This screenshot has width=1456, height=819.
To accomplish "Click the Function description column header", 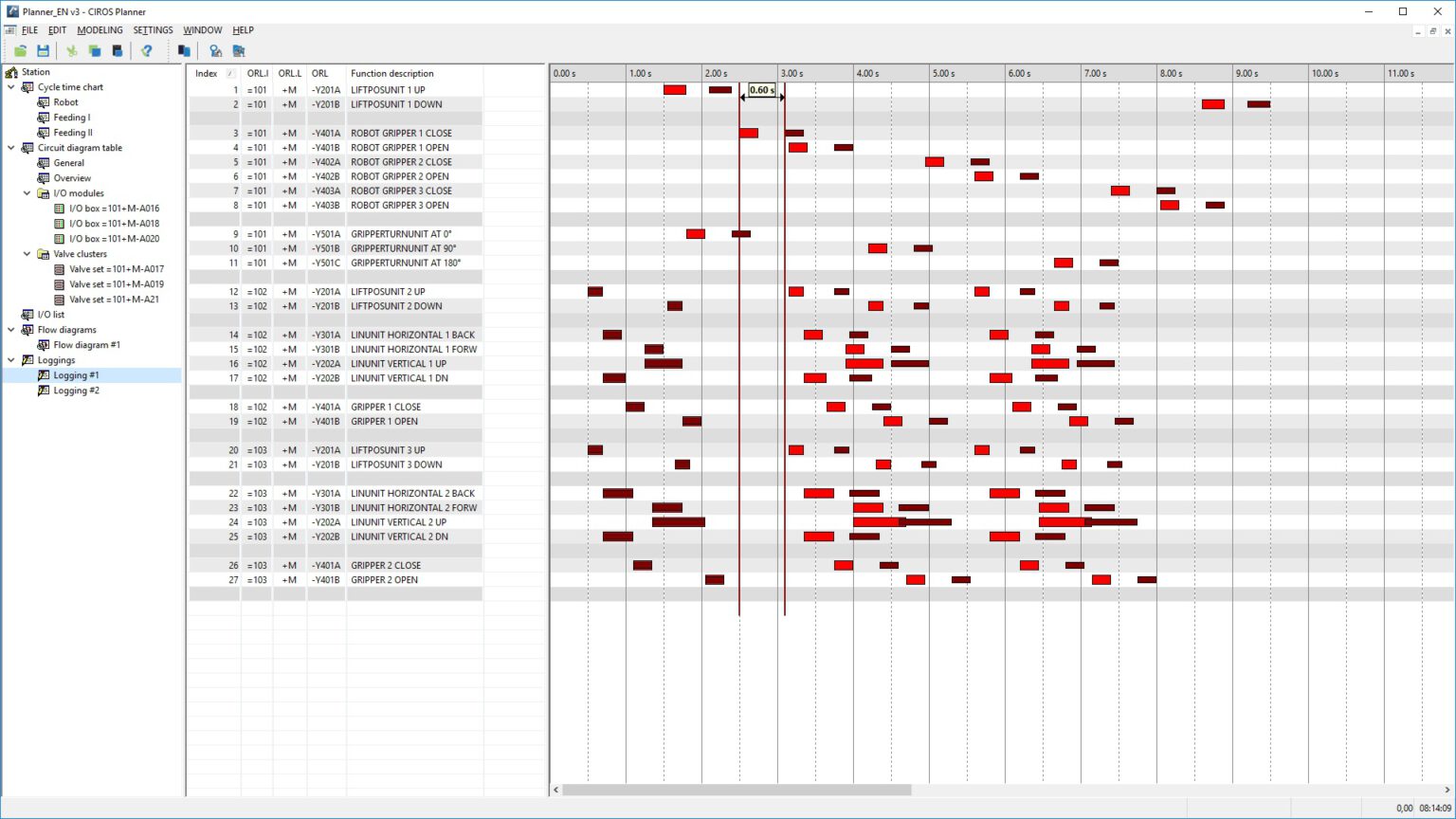I will pyautogui.click(x=391, y=73).
